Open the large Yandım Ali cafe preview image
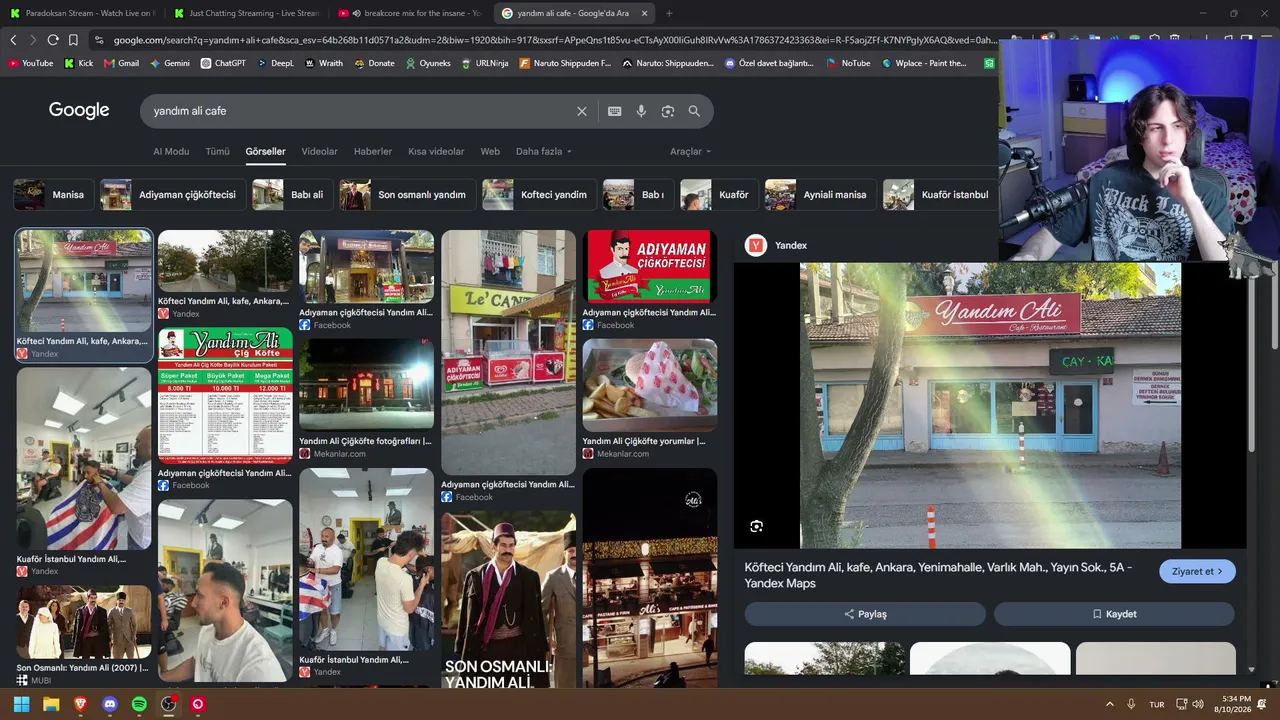 (990, 405)
